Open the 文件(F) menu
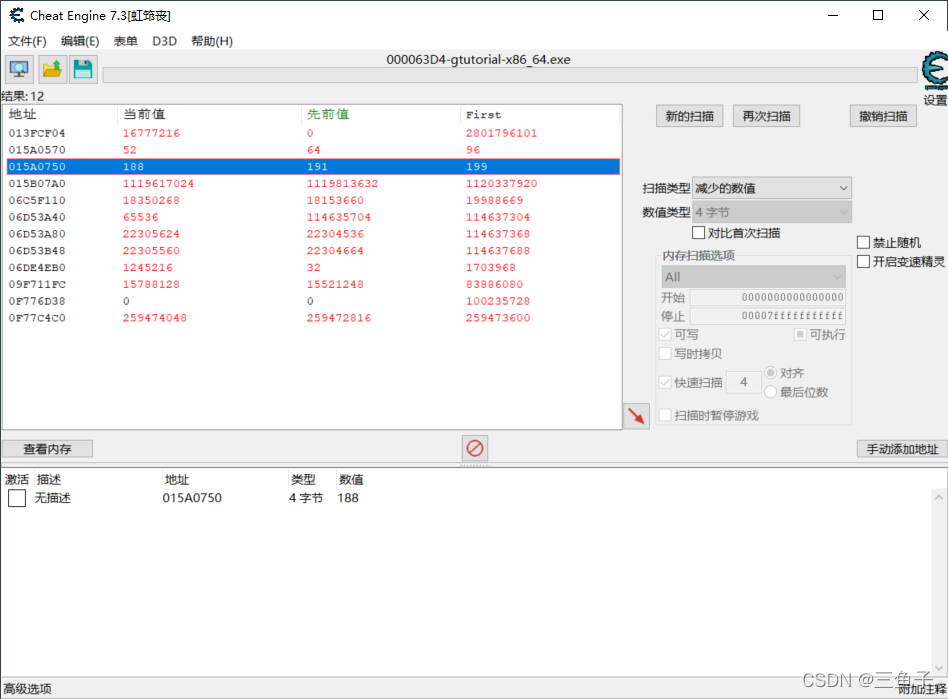The width and height of the screenshot is (948, 699). coord(27,41)
